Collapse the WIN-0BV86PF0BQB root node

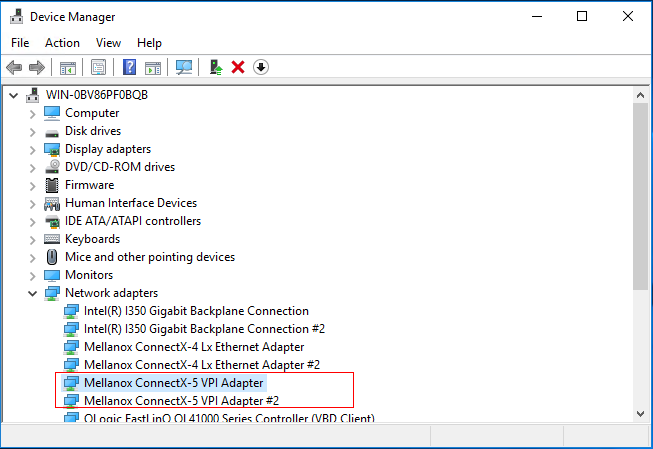point(13,95)
